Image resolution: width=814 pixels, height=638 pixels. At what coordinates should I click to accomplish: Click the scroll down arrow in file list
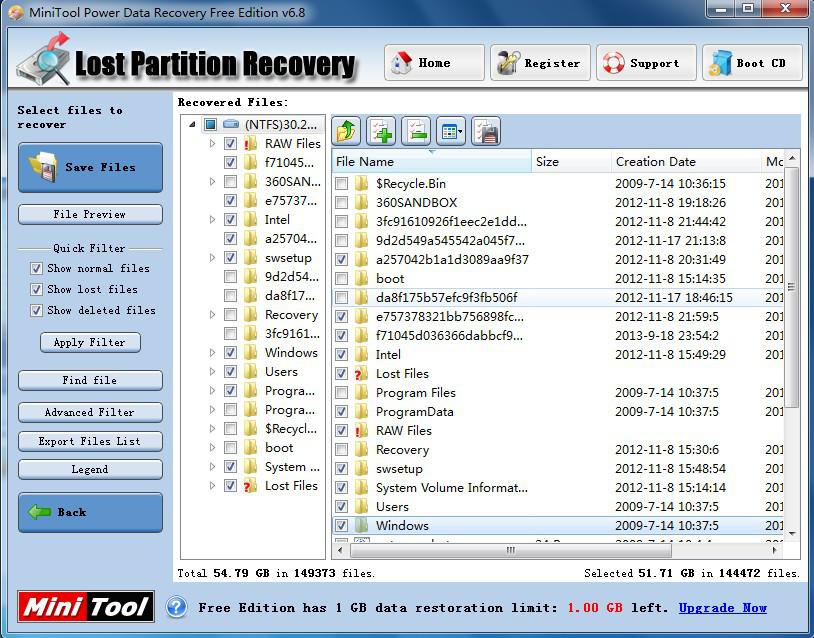coord(792,533)
